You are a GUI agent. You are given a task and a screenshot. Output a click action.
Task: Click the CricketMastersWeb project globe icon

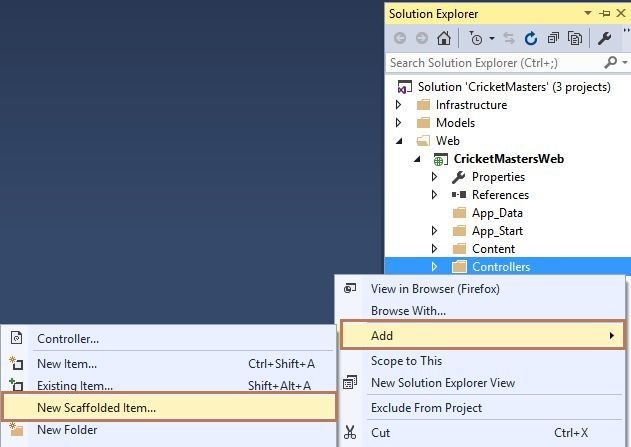click(440, 159)
